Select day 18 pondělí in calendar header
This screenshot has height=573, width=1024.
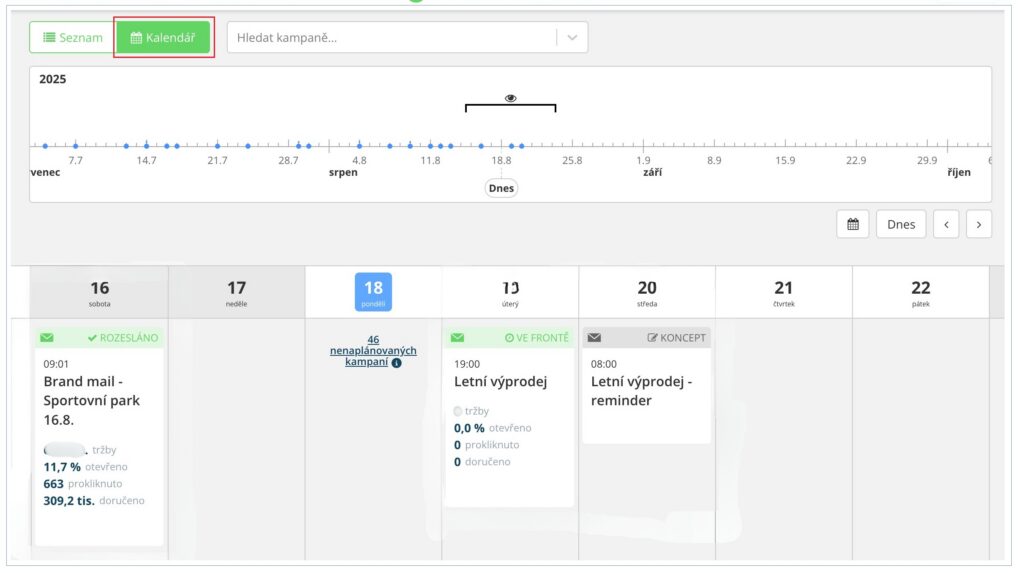click(x=373, y=291)
